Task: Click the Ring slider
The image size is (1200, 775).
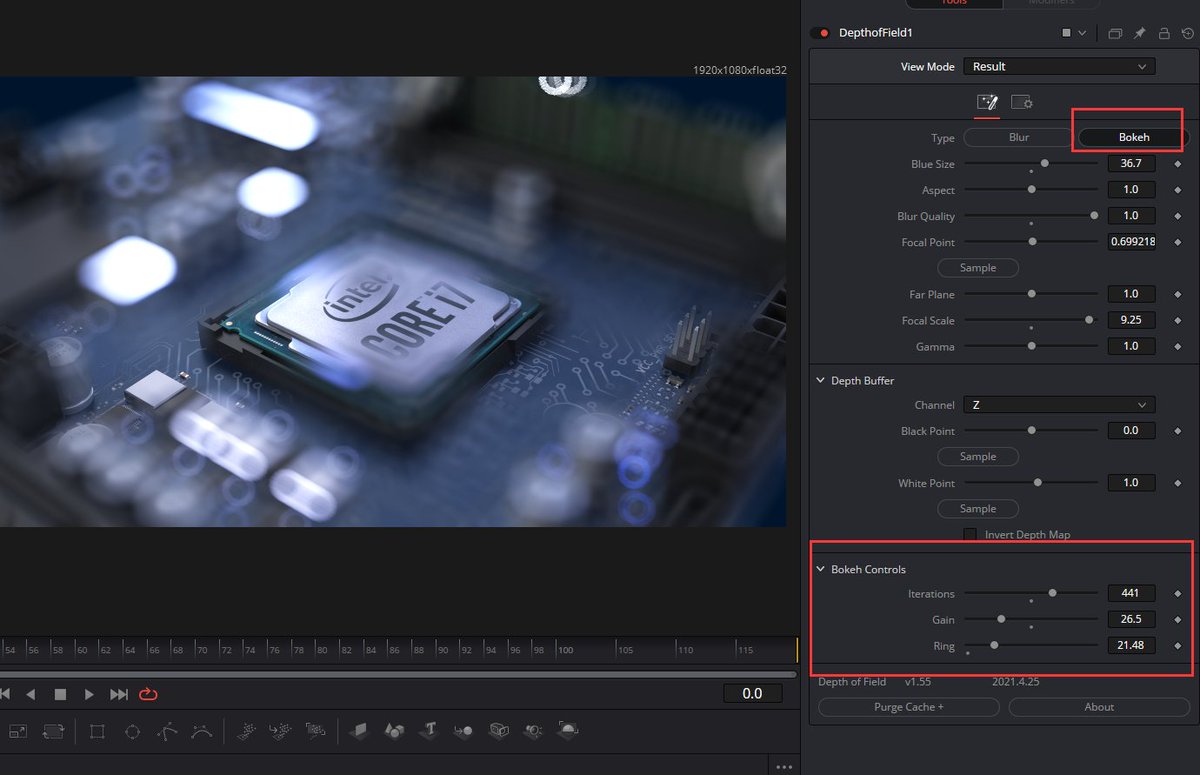Action: pyautogui.click(x=1031, y=646)
